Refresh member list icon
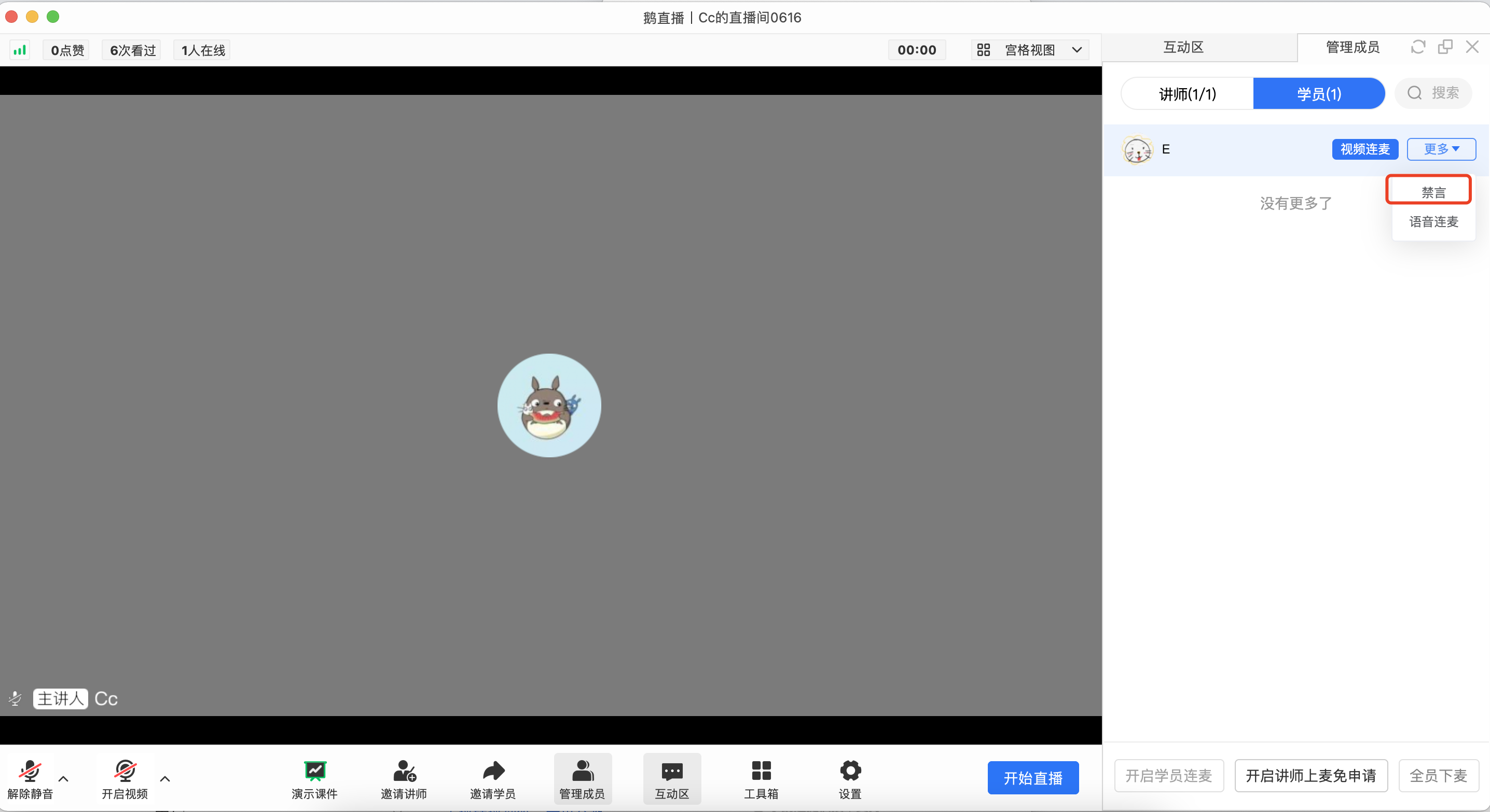1490x812 pixels. point(1418,47)
